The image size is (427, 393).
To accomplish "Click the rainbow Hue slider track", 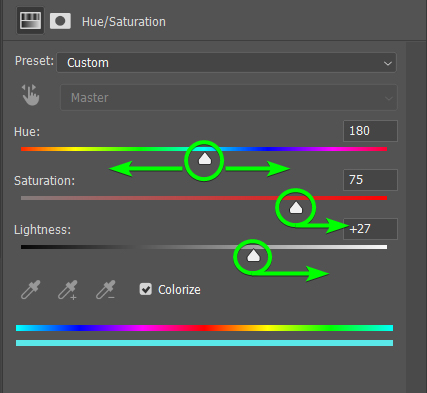I will coord(204,149).
